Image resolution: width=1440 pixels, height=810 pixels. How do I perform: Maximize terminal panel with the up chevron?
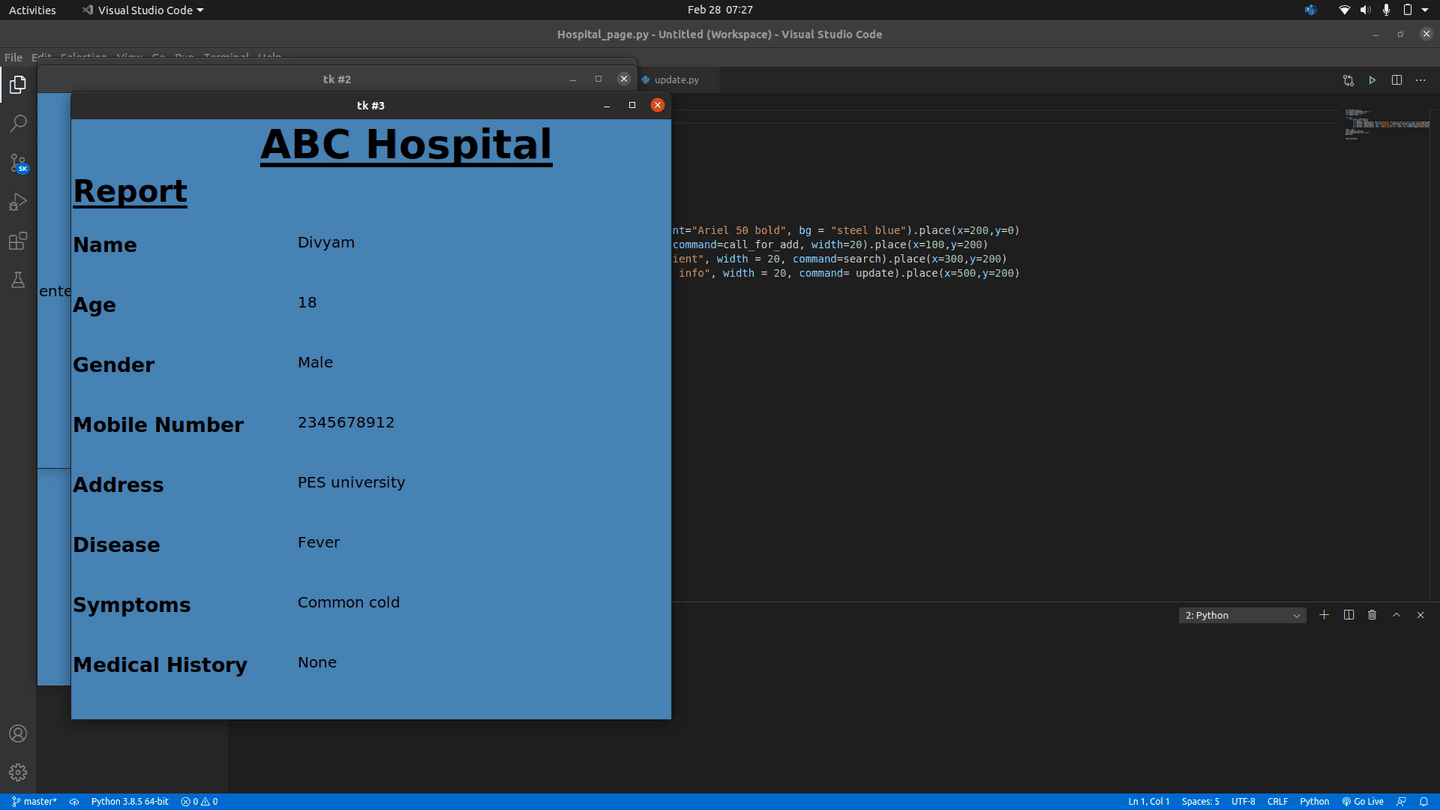tap(1396, 615)
